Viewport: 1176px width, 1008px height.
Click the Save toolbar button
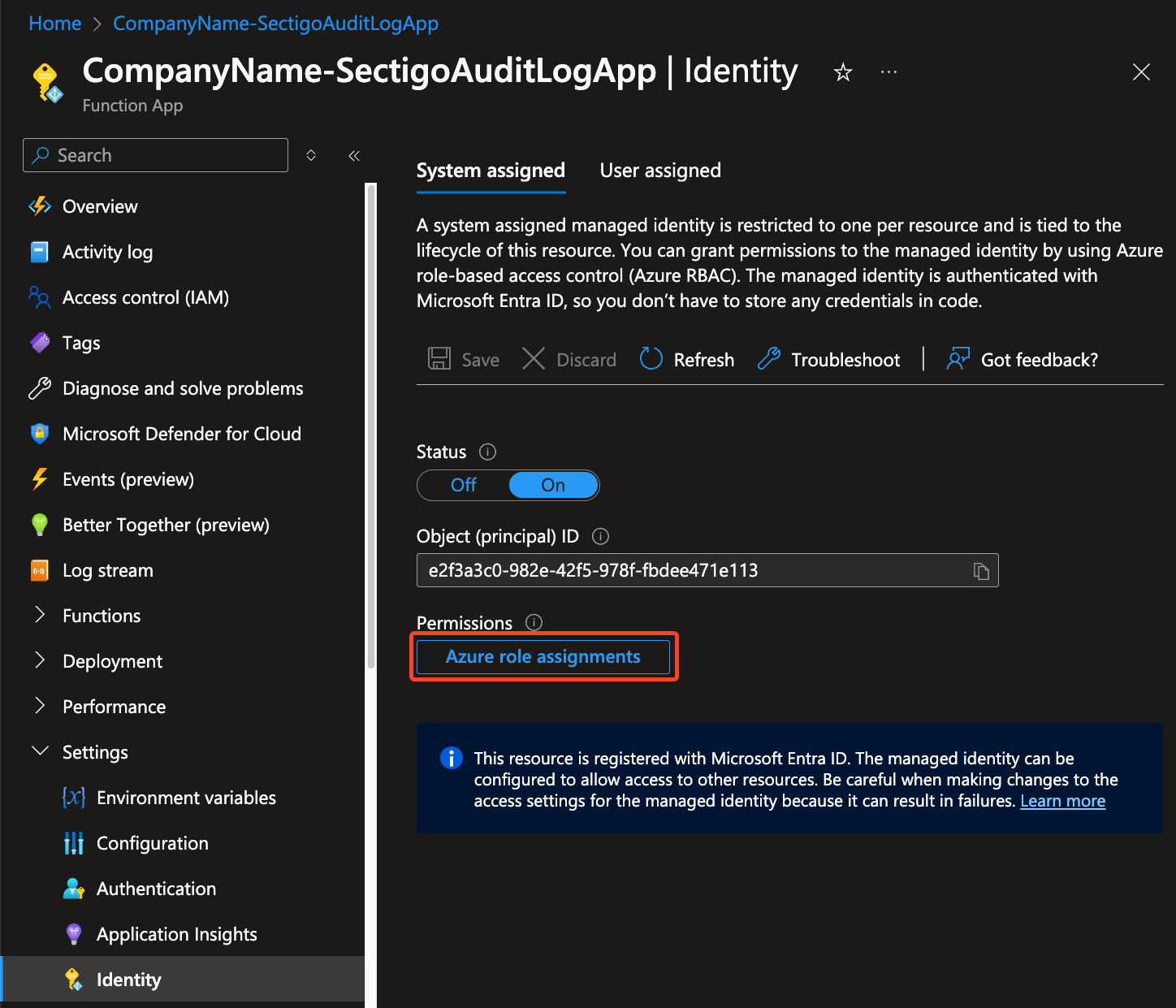tap(464, 359)
